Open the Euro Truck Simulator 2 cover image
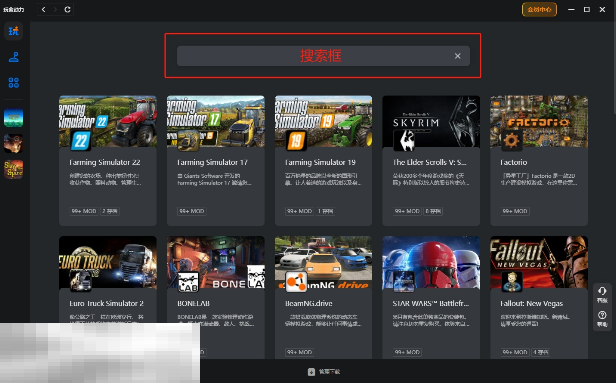 pos(108,262)
